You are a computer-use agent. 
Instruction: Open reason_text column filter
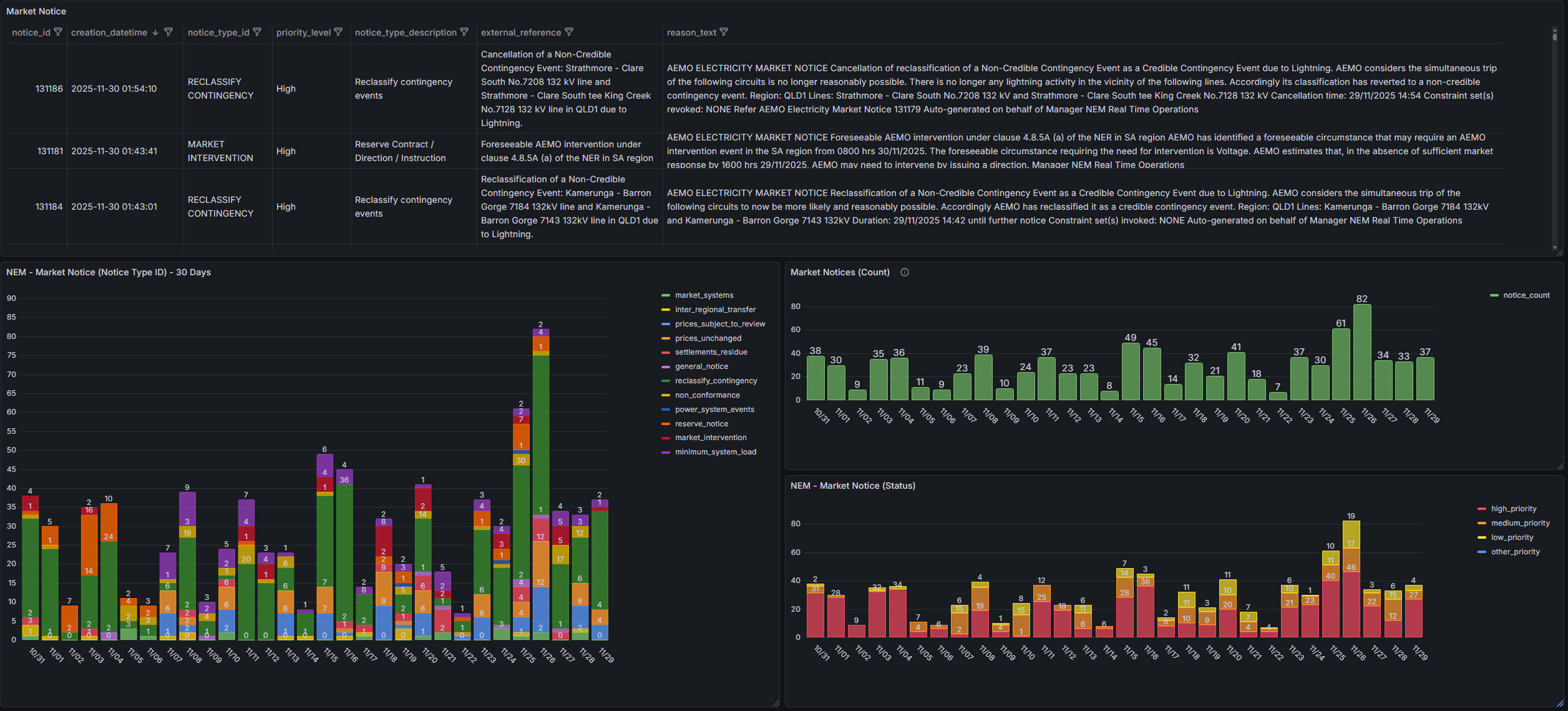(x=724, y=32)
